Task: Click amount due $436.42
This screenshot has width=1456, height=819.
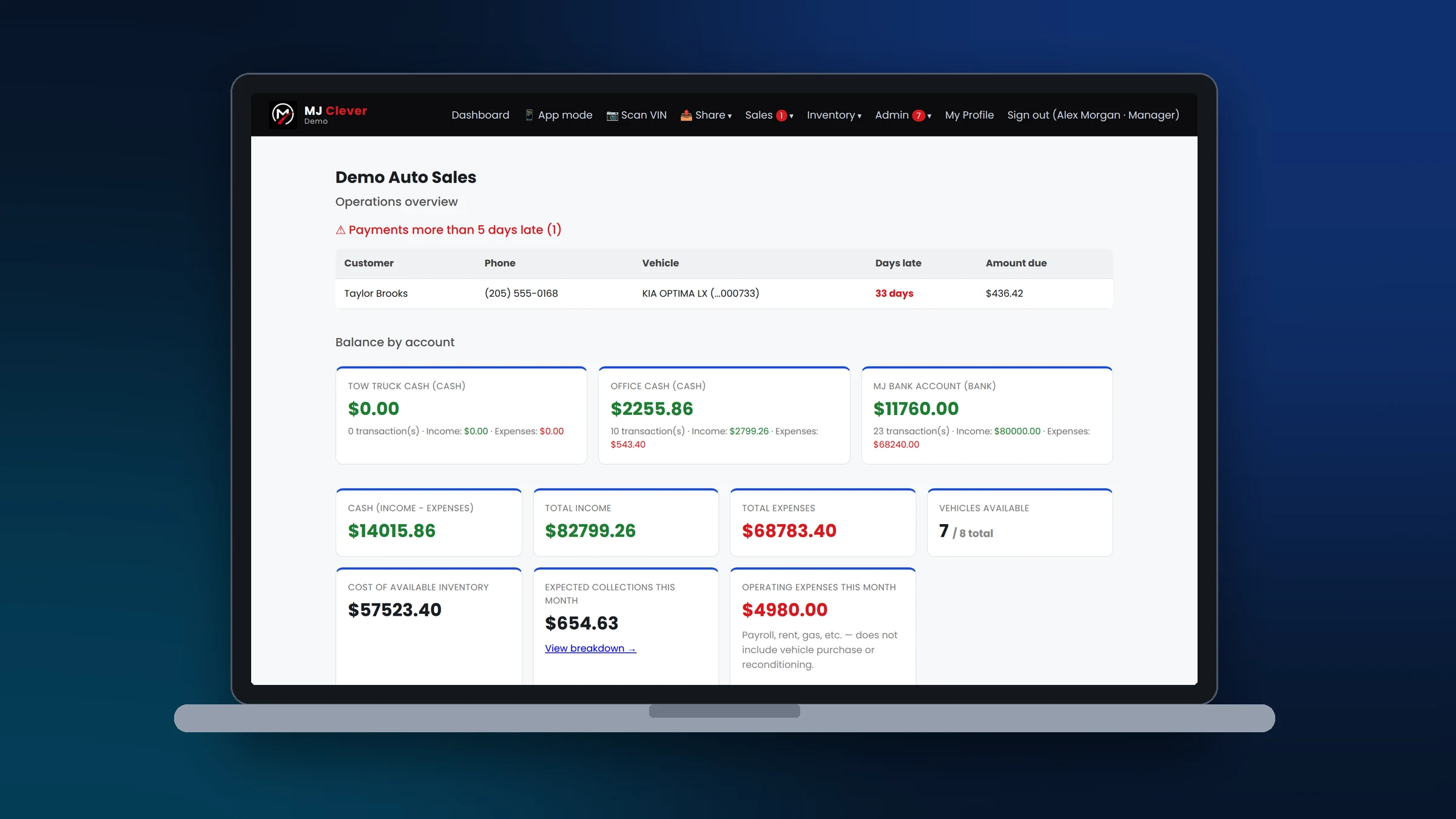Action: (1004, 294)
